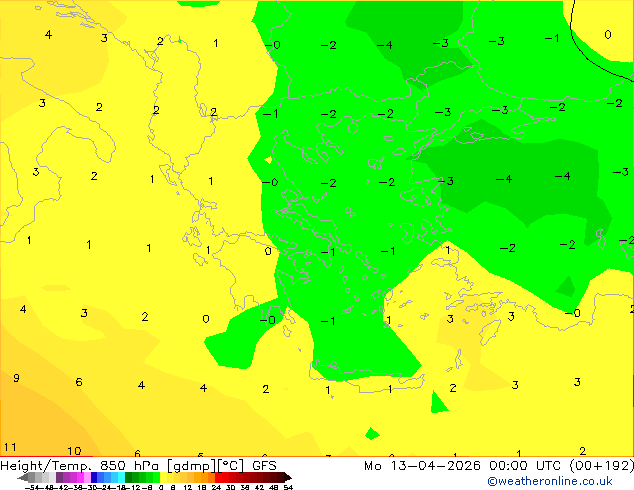634x490 pixels.
Task: Select the '10' temperature value on map
Action: coord(74,451)
